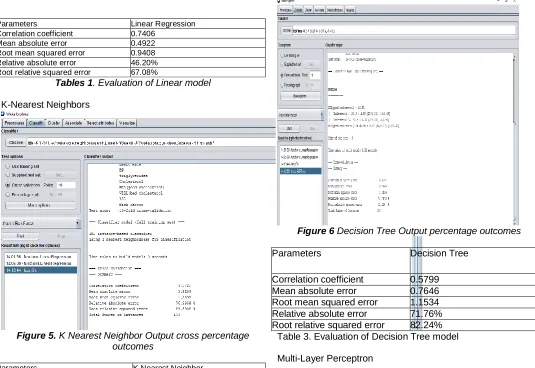Click the "Multi-Layer Perceptron" section heading
The width and height of the screenshot is (535, 368).
tap(325, 358)
